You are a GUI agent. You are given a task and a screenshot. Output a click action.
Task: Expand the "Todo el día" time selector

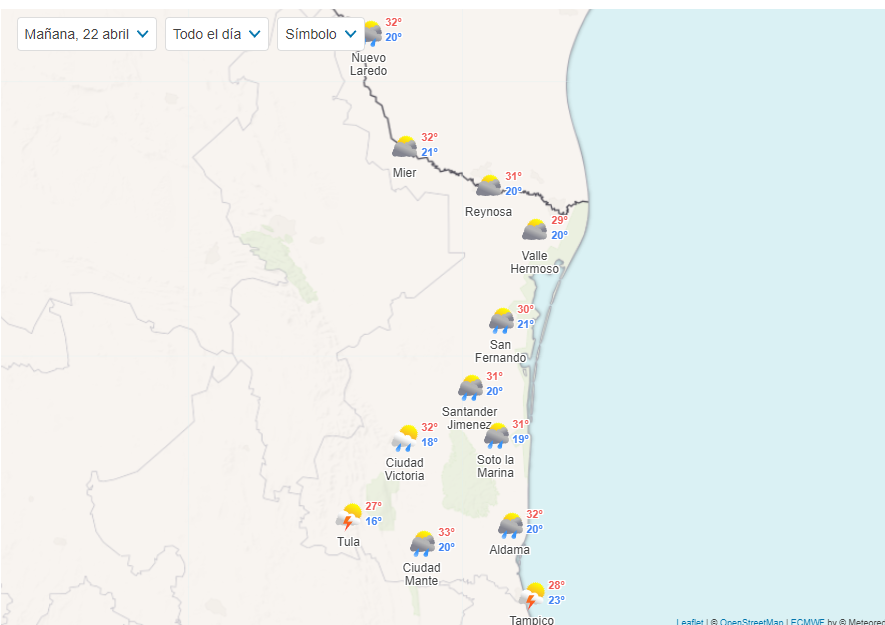click(x=216, y=34)
